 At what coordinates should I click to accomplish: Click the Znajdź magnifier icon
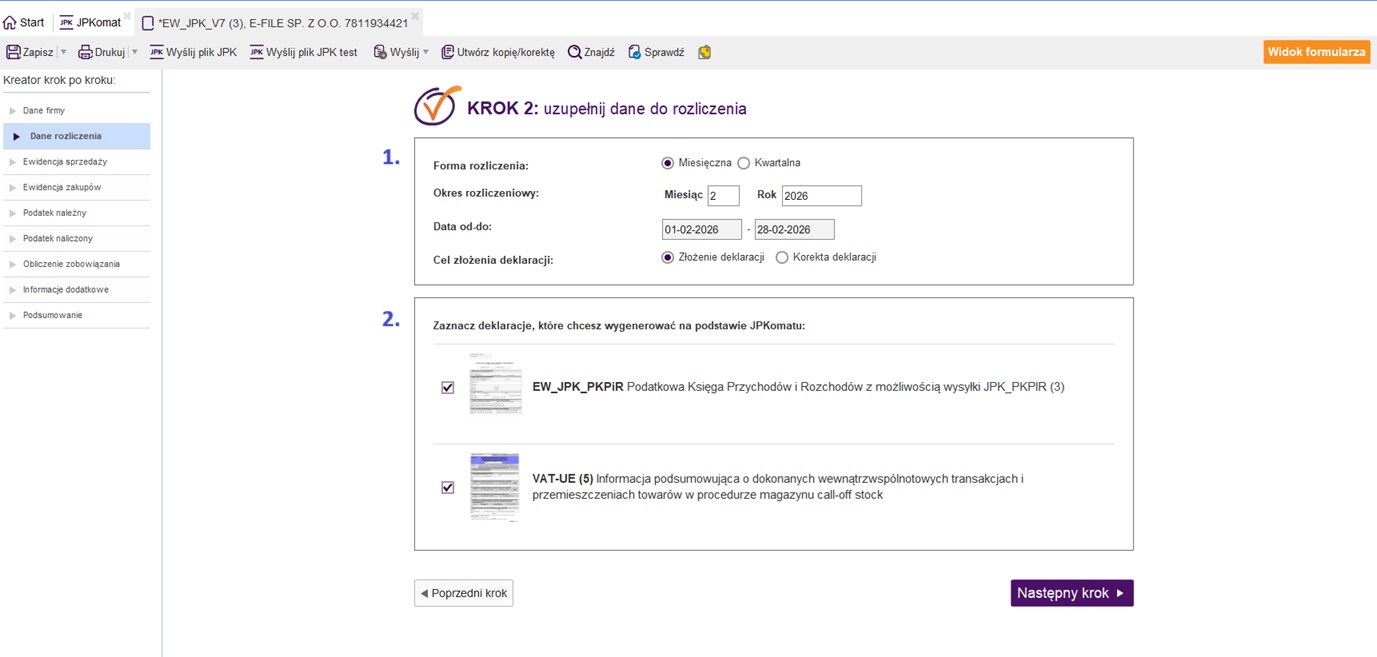coord(575,52)
